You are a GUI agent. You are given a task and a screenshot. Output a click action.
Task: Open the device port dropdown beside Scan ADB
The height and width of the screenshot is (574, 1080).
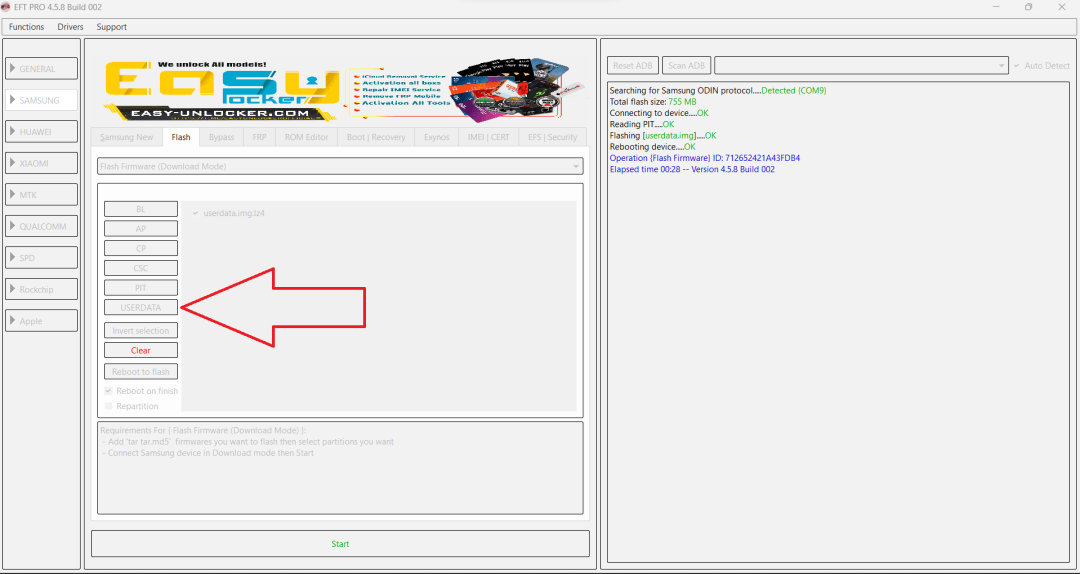click(861, 66)
